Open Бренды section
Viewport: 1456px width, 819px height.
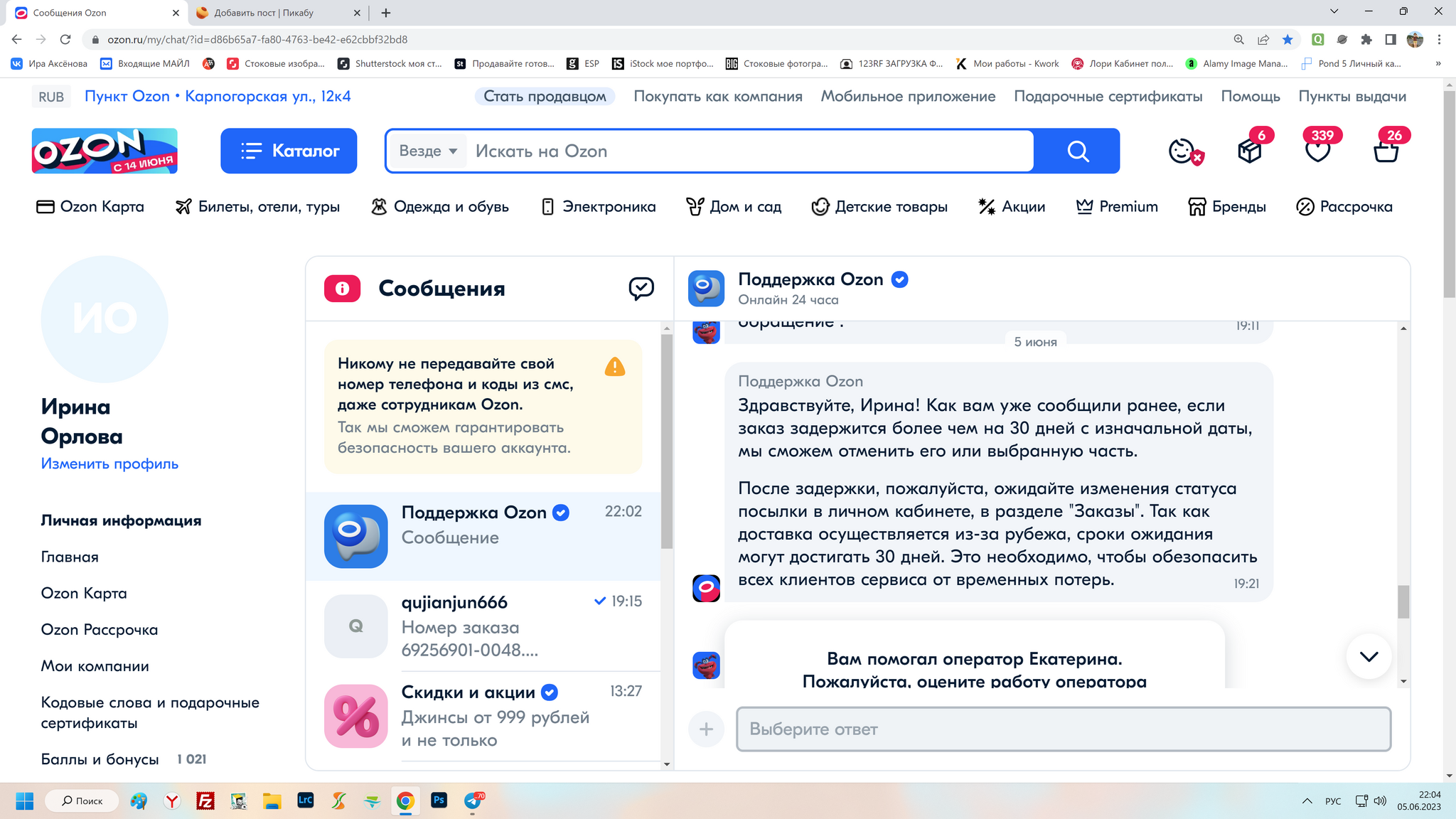[x=1227, y=207]
